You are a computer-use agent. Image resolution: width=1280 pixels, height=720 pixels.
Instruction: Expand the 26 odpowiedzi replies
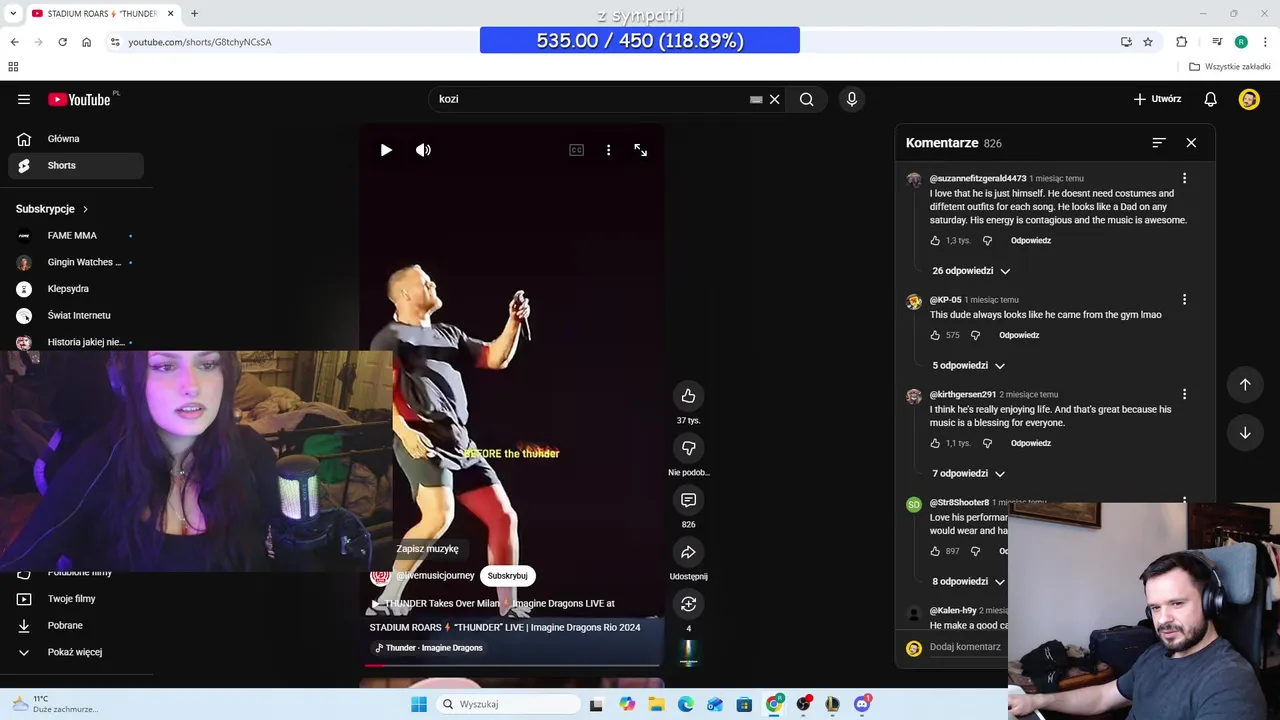971,271
